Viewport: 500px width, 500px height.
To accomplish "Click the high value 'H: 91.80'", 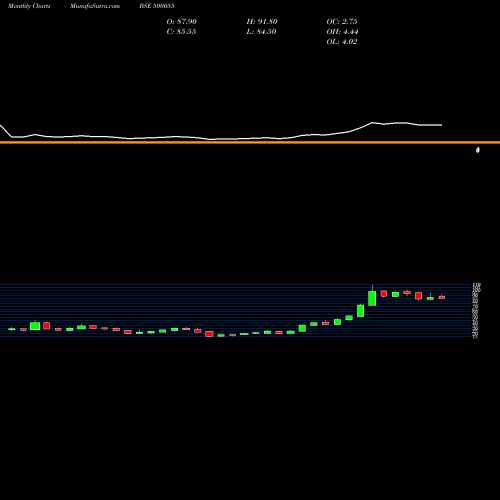I will point(262,22).
